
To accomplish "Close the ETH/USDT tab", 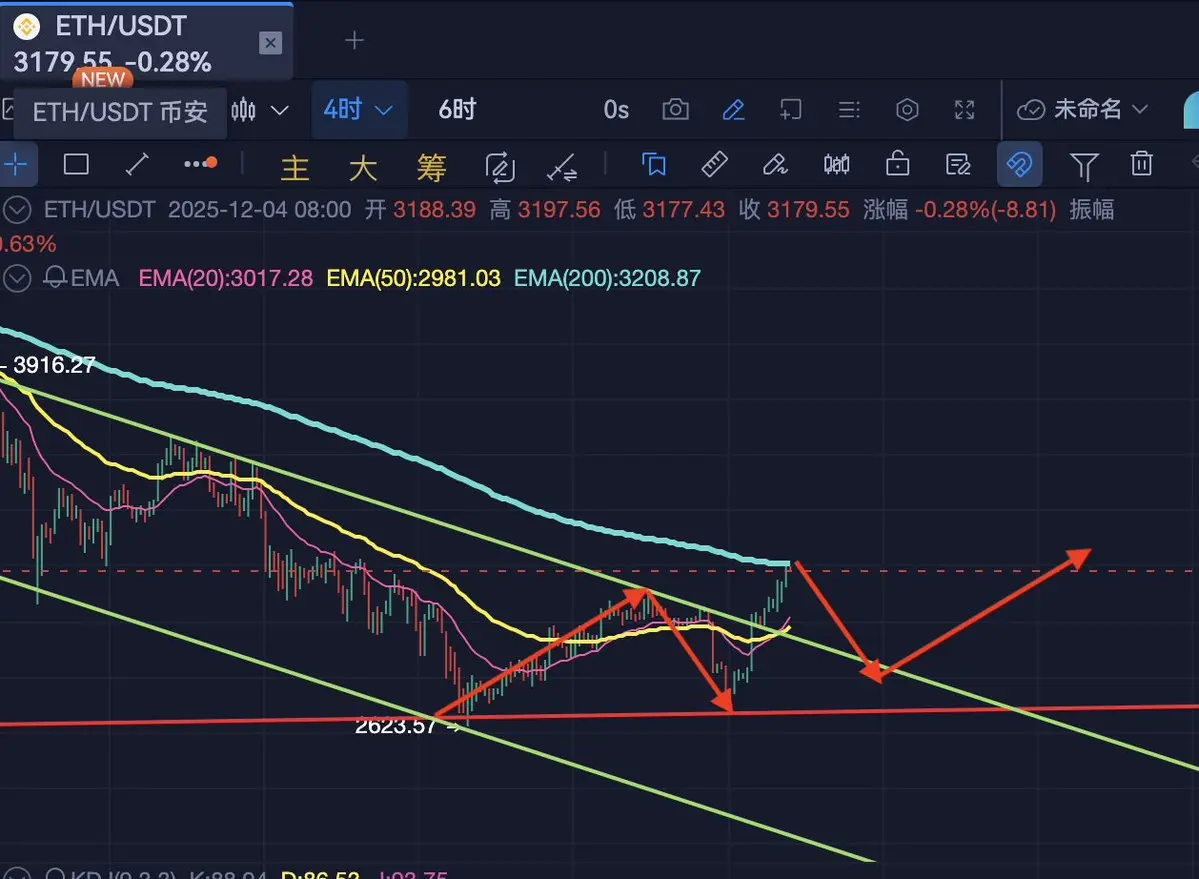I will click(270, 43).
